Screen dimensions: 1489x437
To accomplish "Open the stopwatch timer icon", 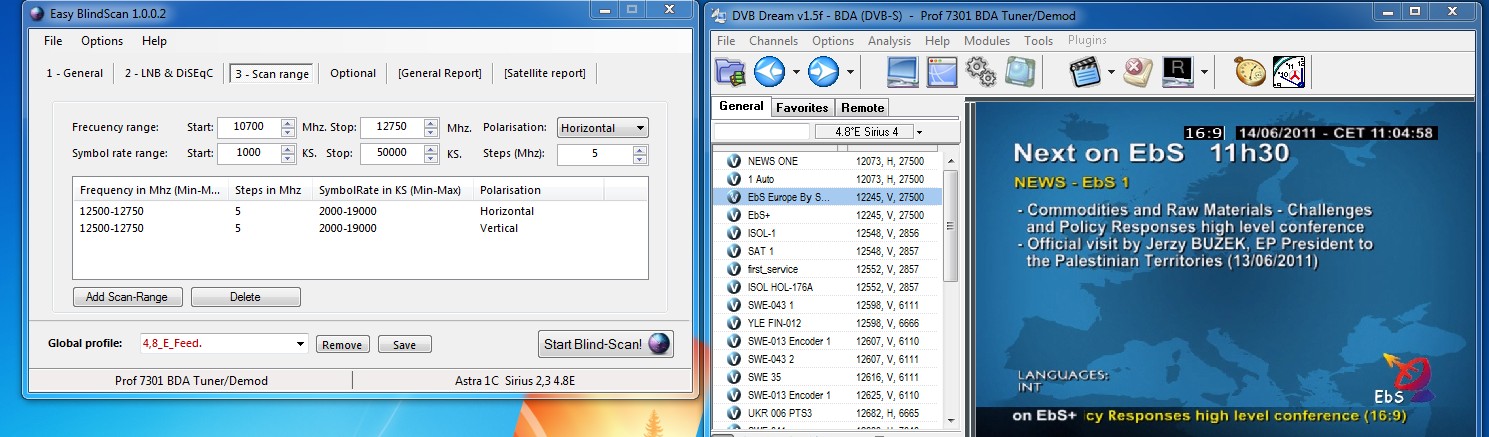I will (1249, 72).
